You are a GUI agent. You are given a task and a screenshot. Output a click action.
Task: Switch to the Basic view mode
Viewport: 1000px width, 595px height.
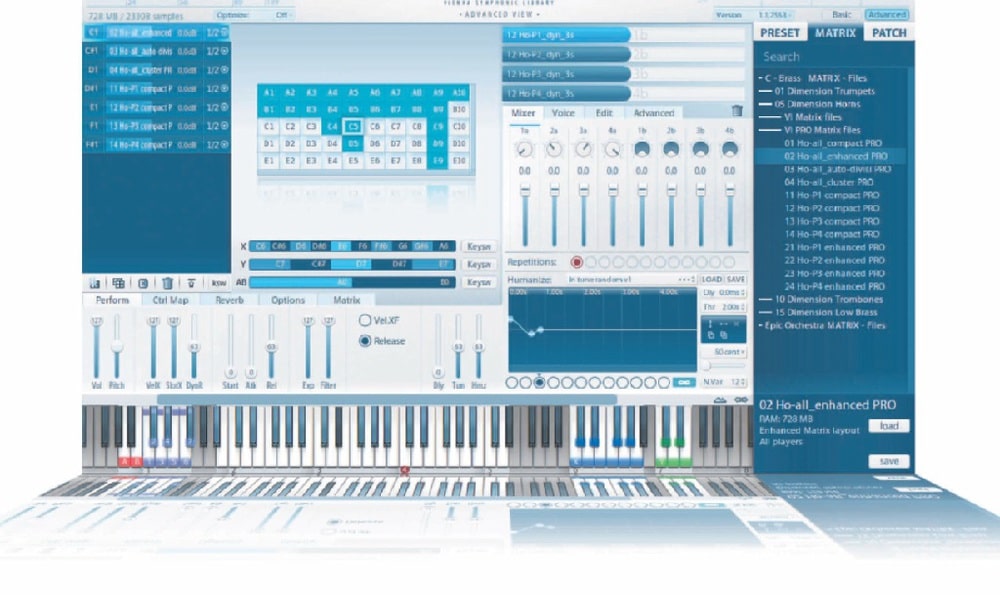point(841,14)
